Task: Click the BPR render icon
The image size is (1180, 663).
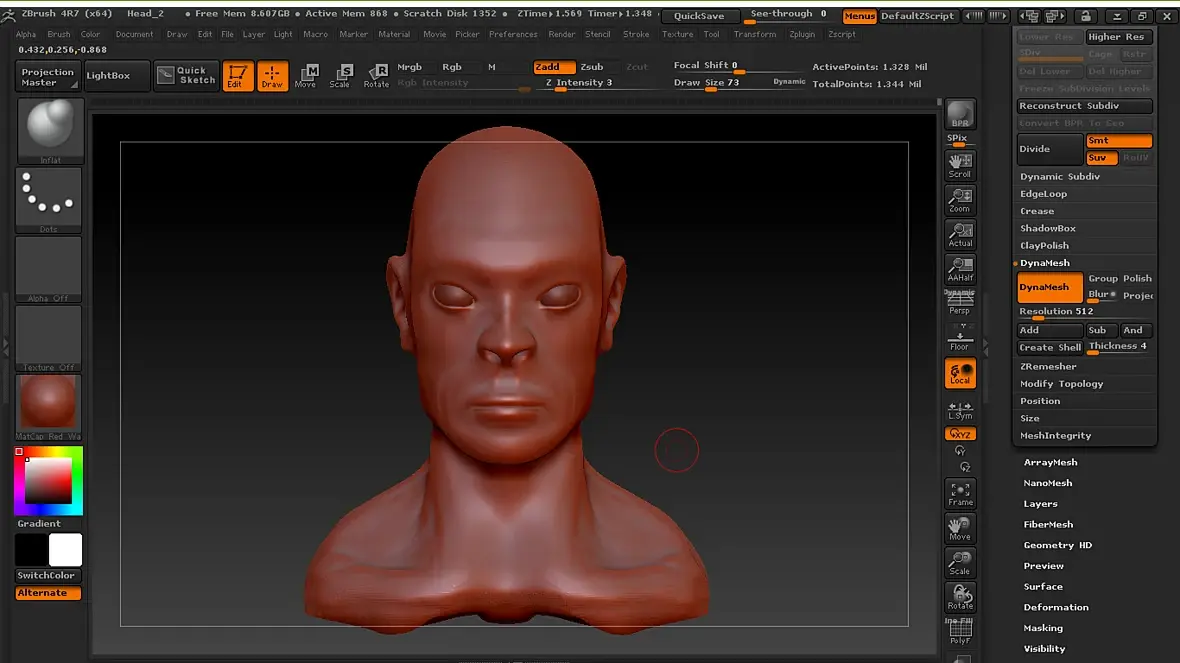Action: click(960, 114)
